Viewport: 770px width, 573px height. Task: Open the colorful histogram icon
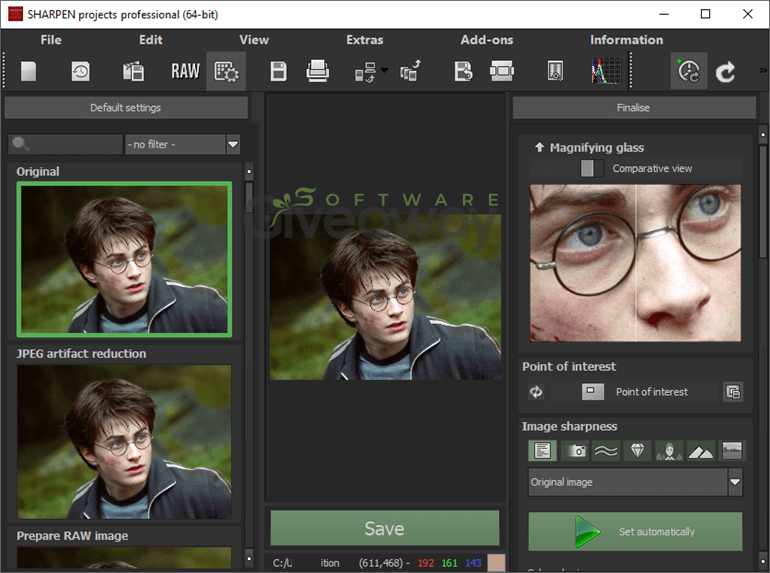tap(606, 72)
